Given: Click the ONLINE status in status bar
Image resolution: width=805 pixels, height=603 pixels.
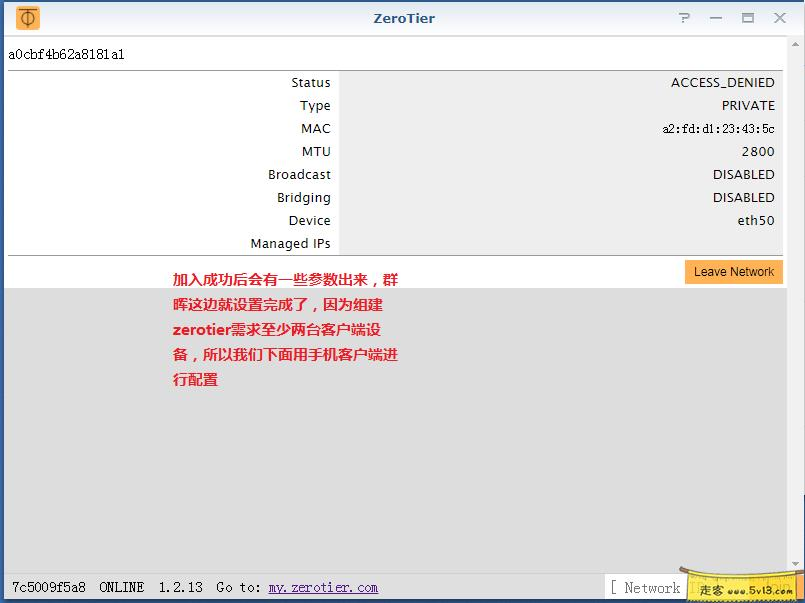Looking at the screenshot, I should (x=122, y=587).
